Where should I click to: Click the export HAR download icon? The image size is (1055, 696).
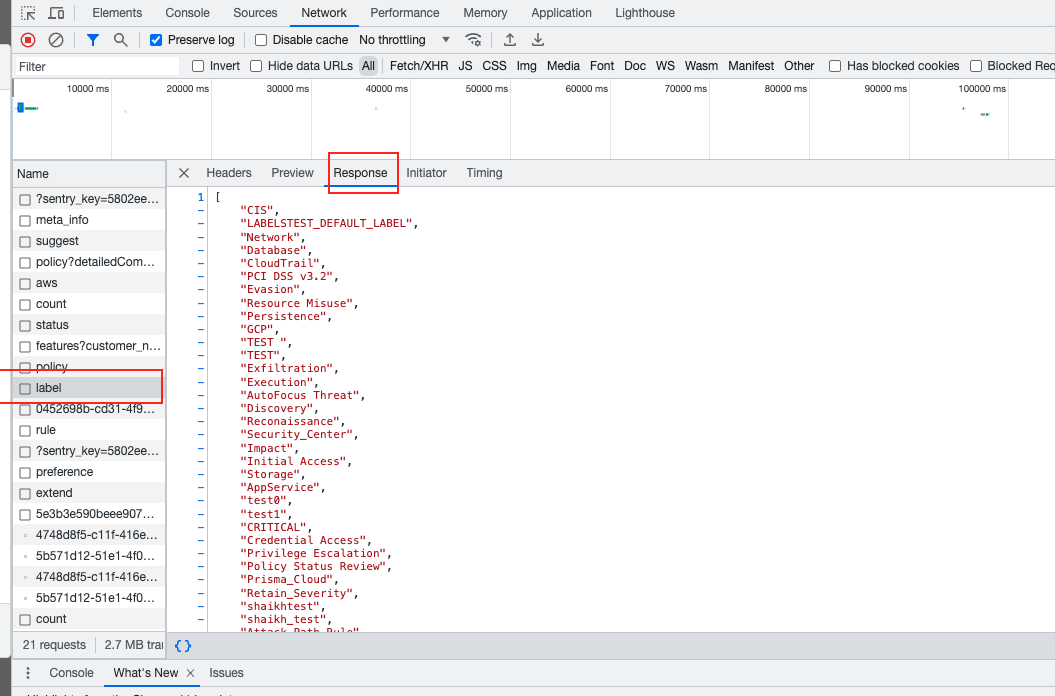538,40
